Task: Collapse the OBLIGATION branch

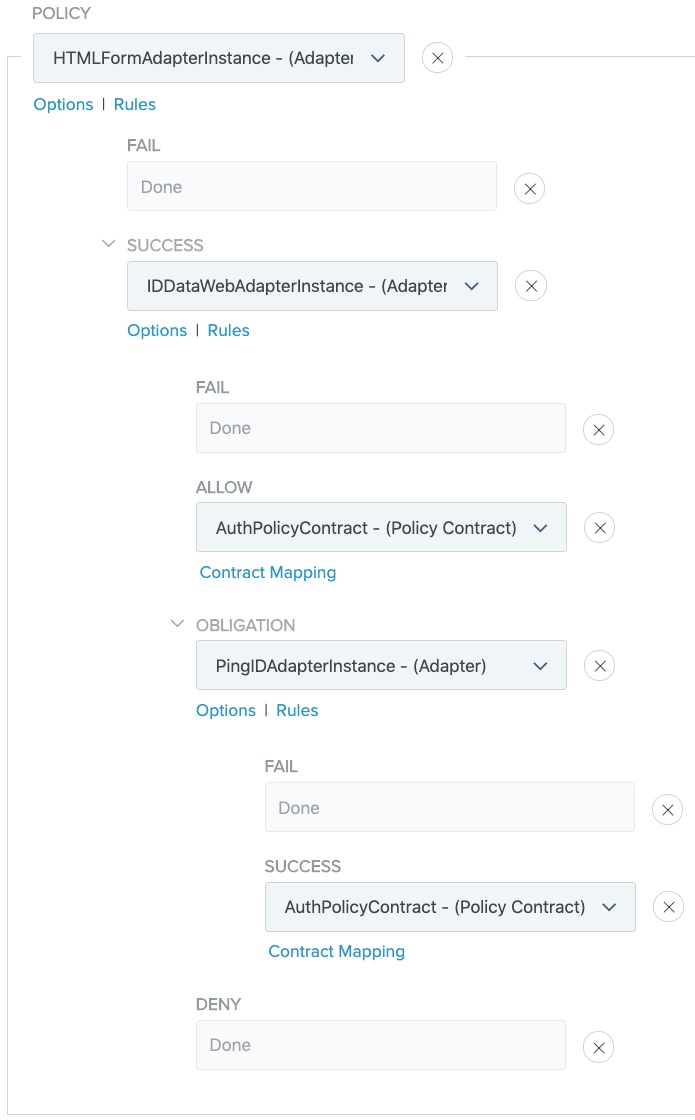Action: 177,624
